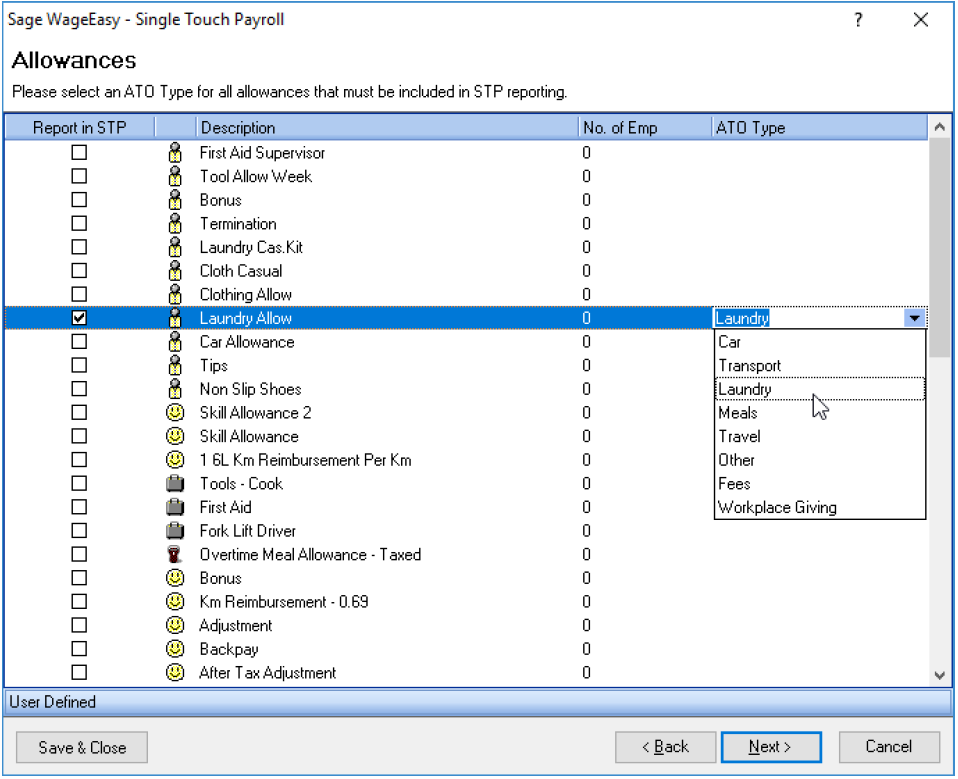
Task: Proceed with the Next button
Action: [770, 747]
